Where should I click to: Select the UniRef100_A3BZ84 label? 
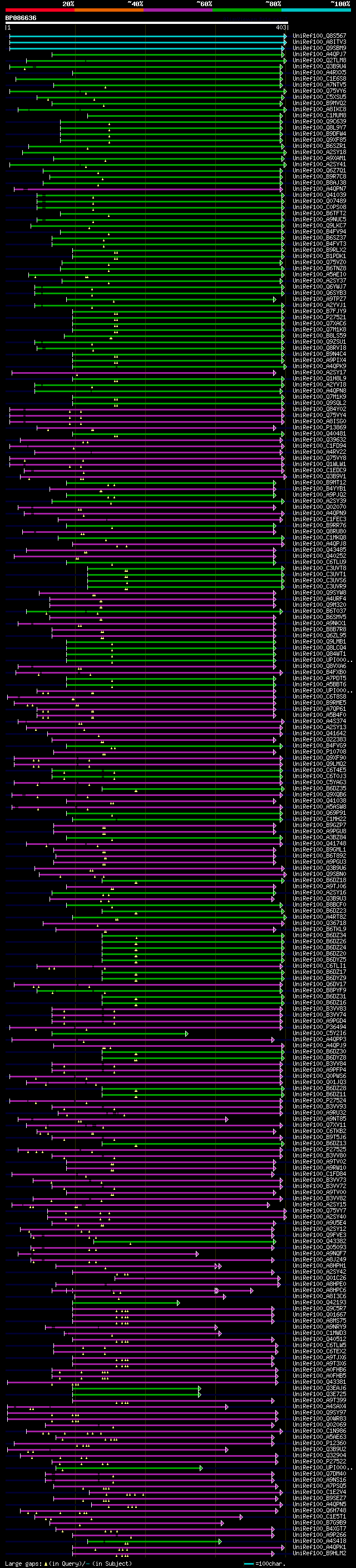pyautogui.click(x=319, y=837)
